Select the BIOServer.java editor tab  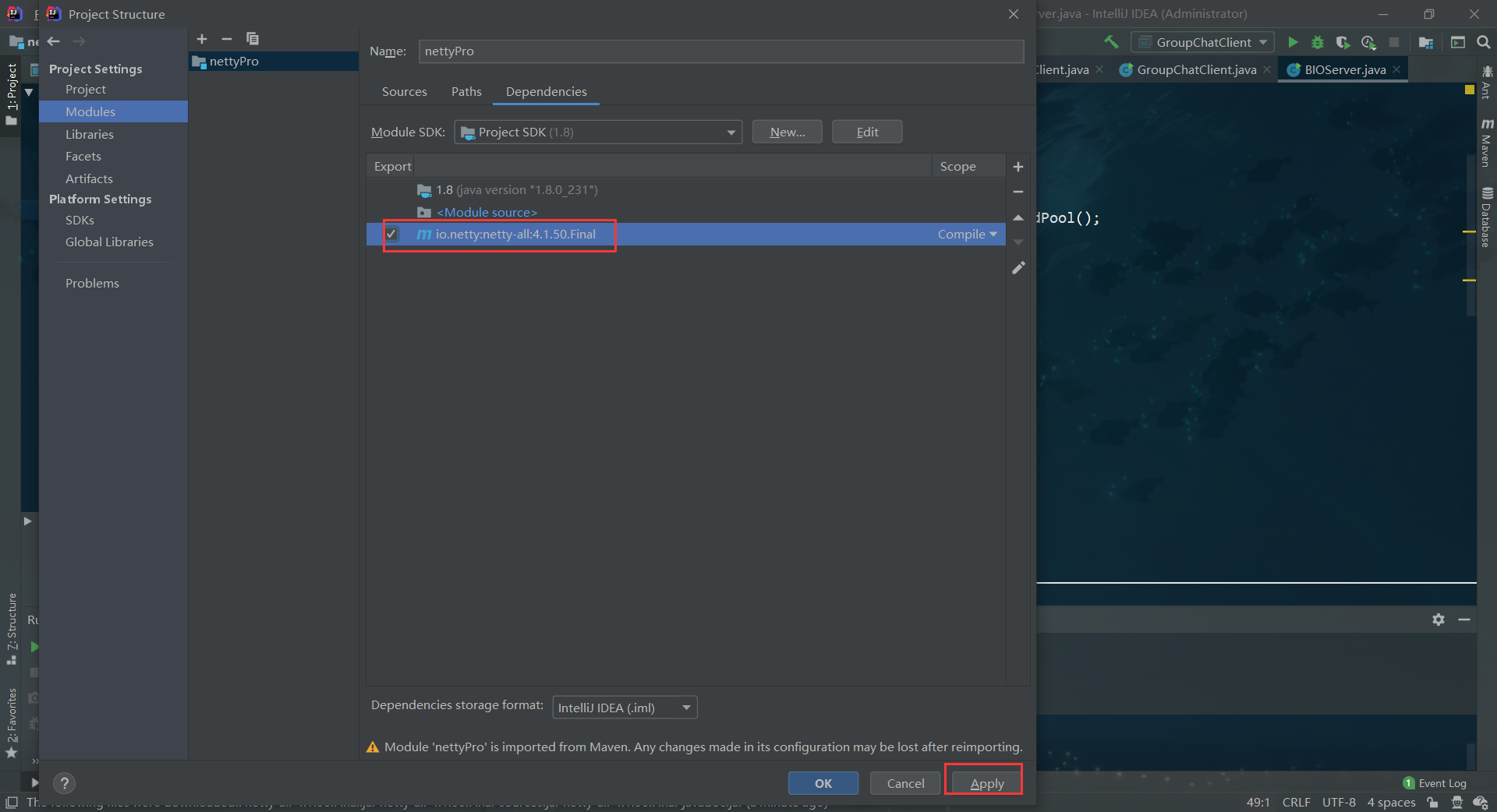pos(1345,69)
